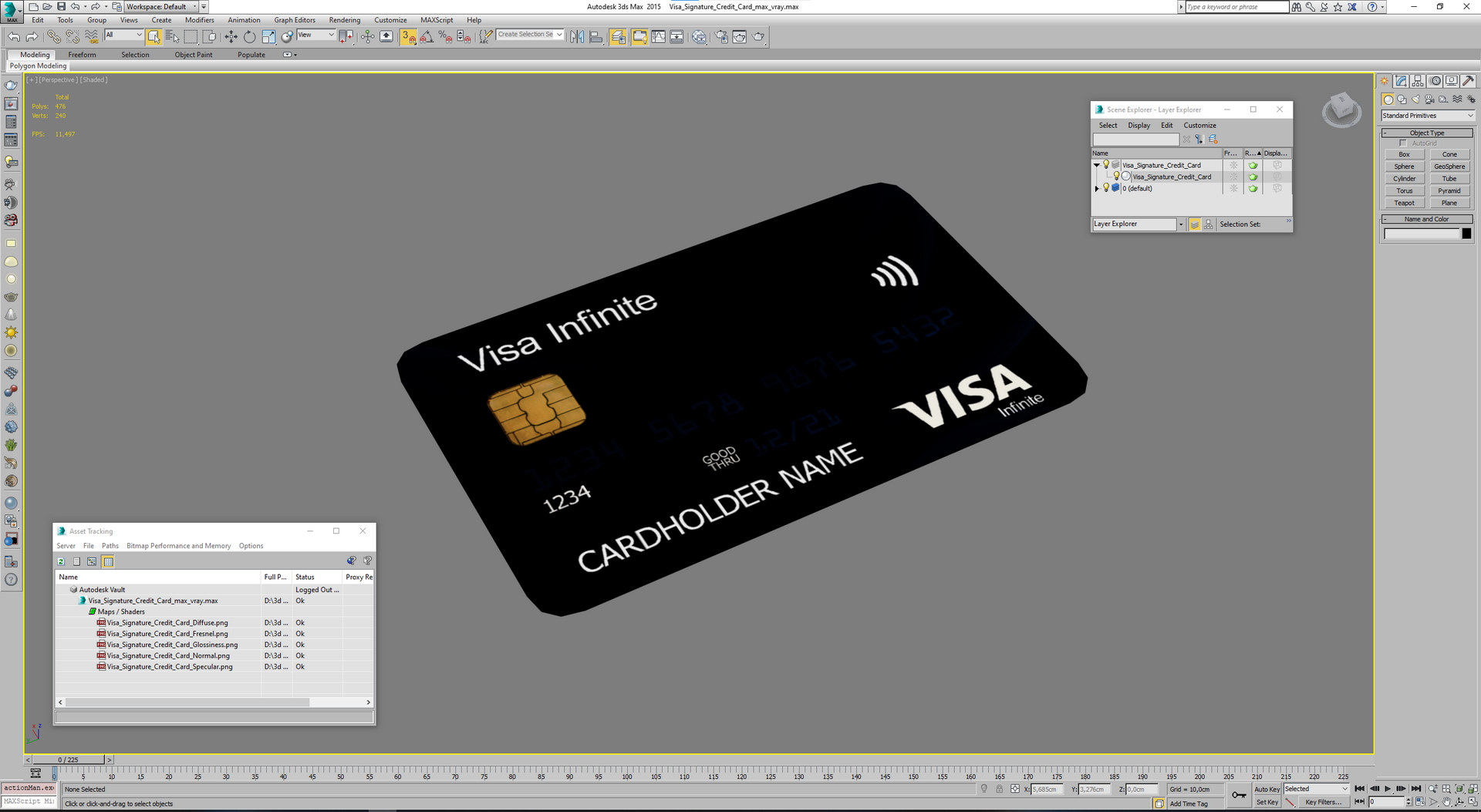Screen dimensions: 1481x812
Task: Open the Material Editor icon
Action: 699,36
